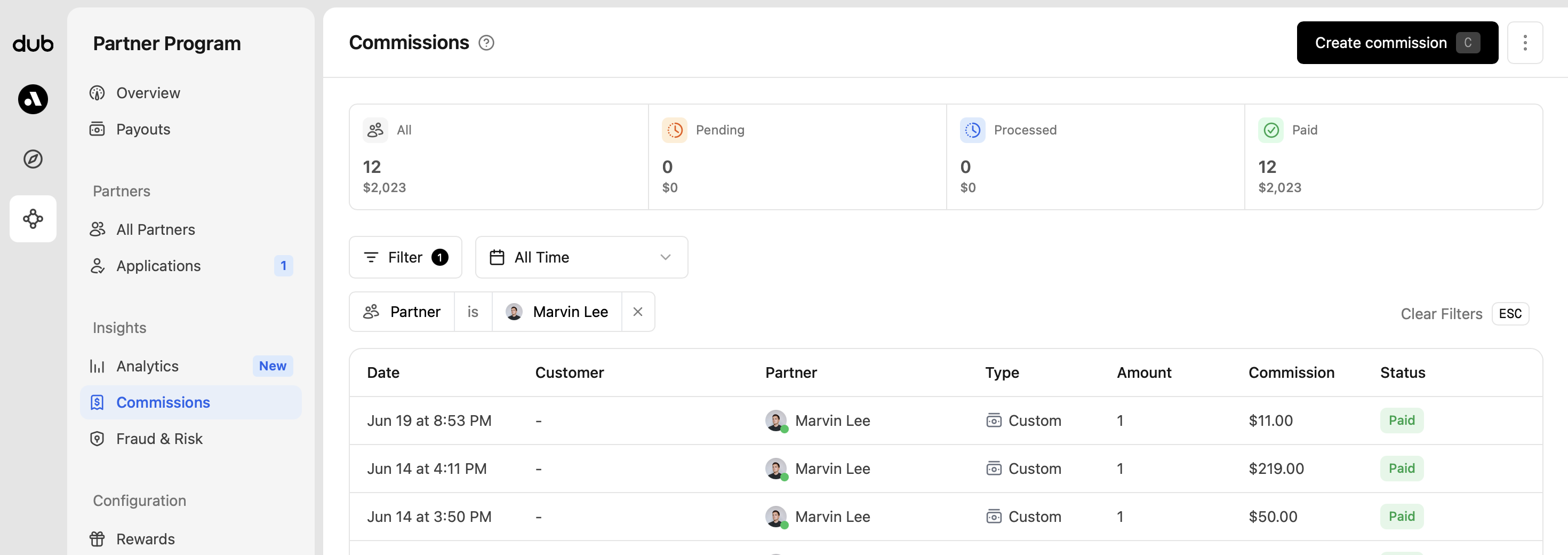Open the Filter menu
Screen dimensions: 1568x555
(405, 257)
